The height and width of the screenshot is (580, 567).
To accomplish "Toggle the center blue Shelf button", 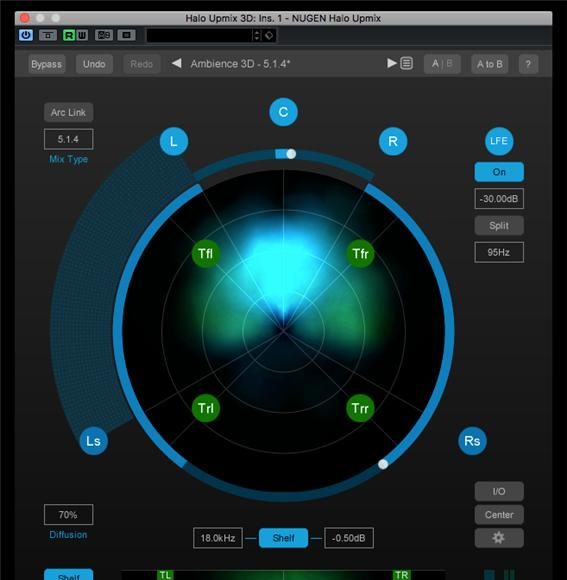I will tap(283, 538).
